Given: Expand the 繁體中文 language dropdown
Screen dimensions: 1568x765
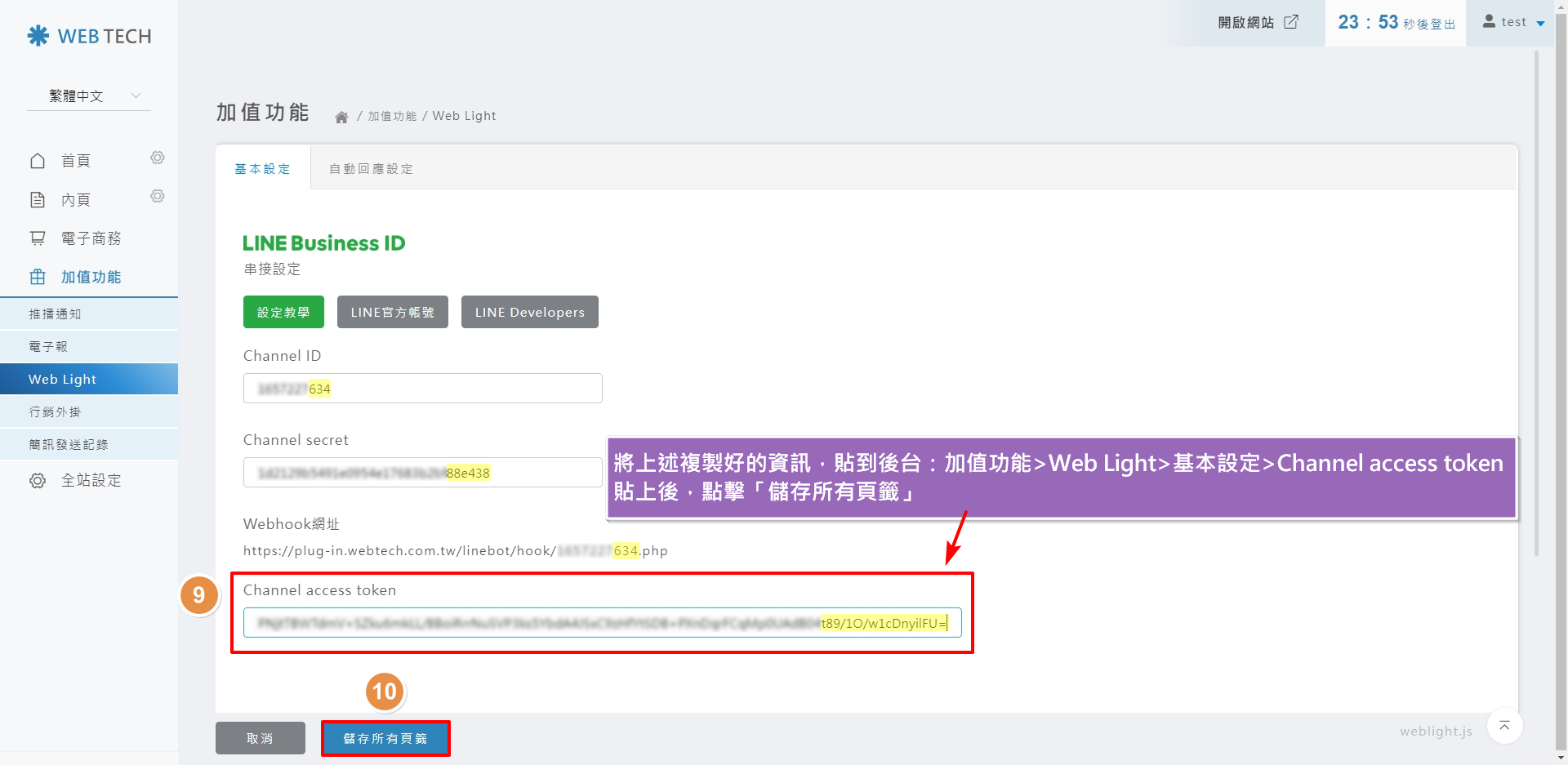Looking at the screenshot, I should tap(89, 96).
